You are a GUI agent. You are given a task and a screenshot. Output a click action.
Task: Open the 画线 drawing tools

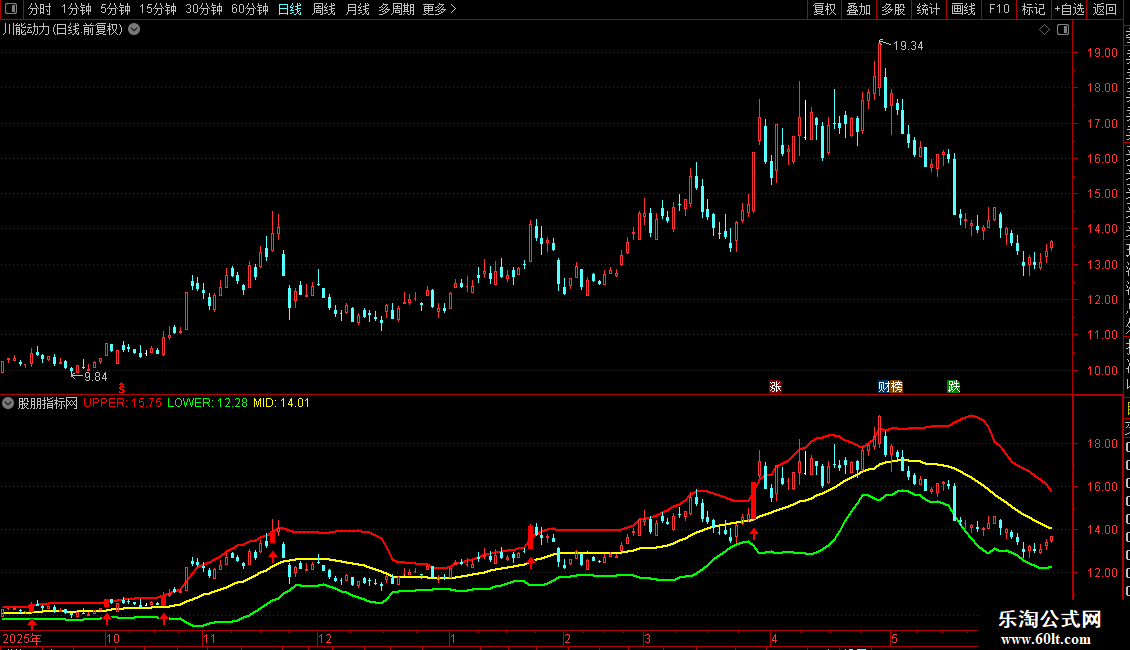tap(963, 9)
